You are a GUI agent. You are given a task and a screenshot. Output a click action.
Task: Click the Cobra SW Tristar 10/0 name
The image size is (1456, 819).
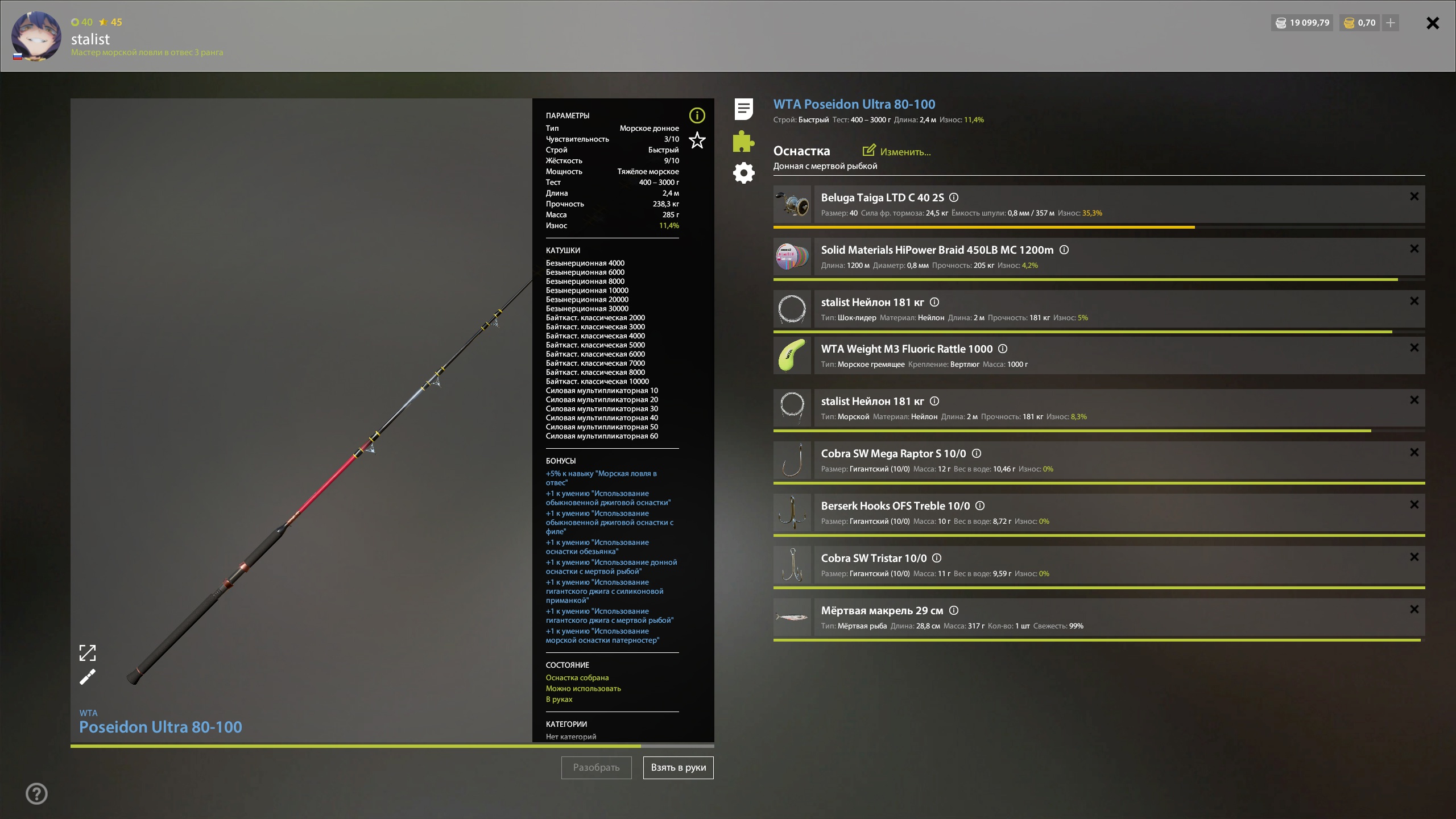coord(874,558)
